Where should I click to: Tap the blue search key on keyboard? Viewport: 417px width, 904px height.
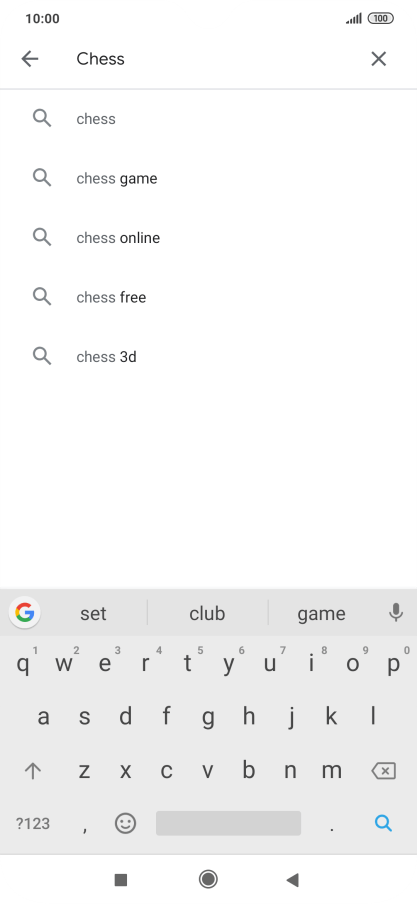pos(384,823)
